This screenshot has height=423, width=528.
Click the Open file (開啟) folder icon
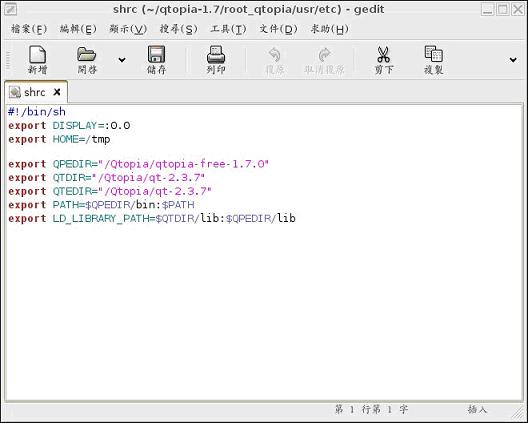pyautogui.click(x=87, y=60)
